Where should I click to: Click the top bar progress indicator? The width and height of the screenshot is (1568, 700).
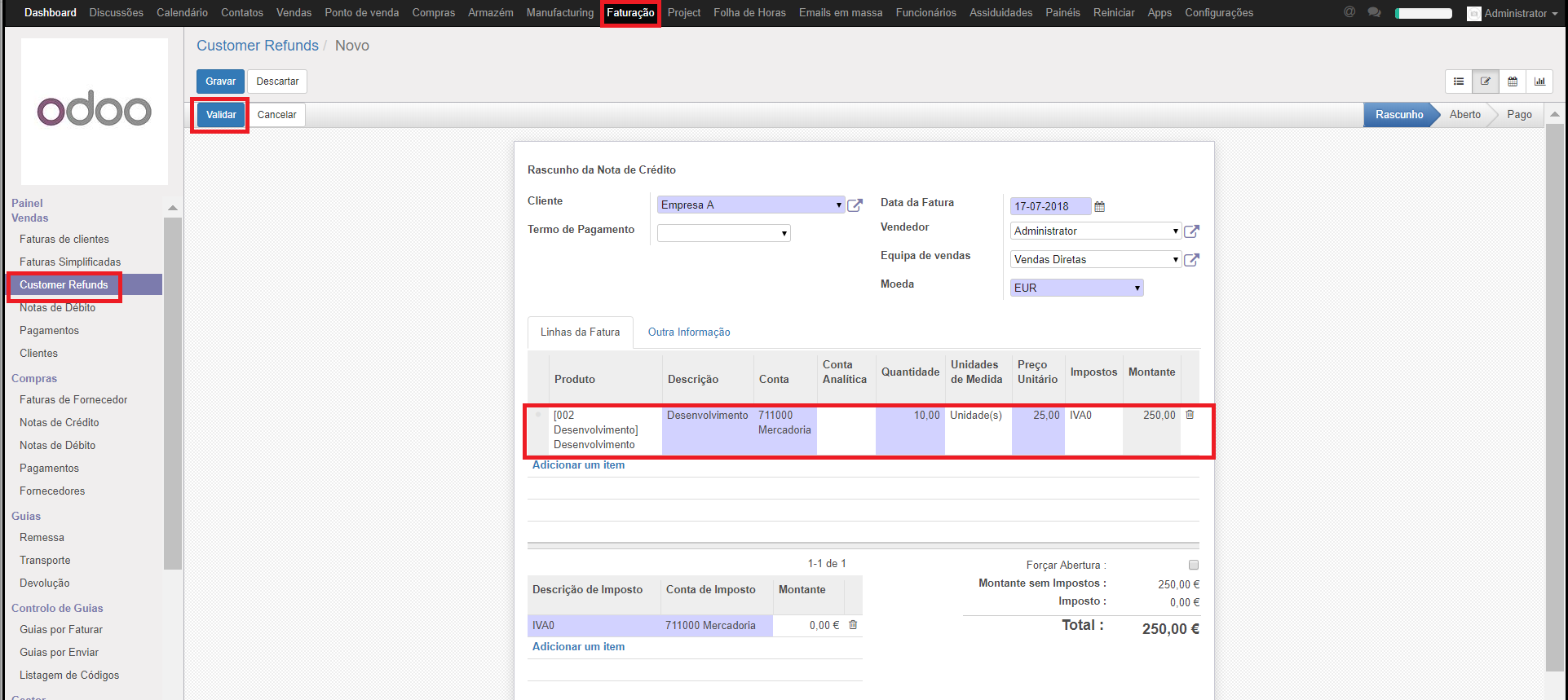pyautogui.click(x=1424, y=13)
